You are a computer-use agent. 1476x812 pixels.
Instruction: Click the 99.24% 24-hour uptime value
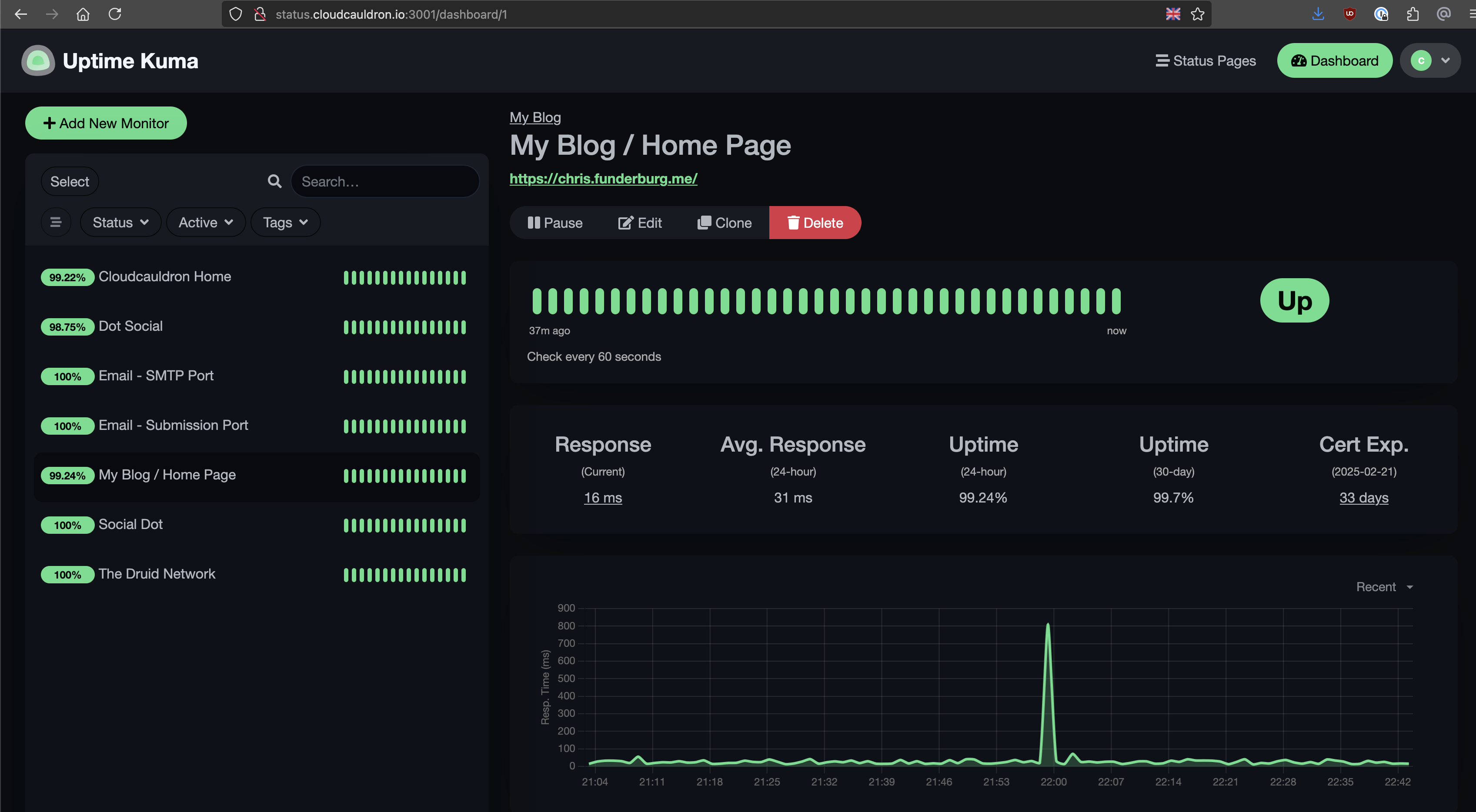(983, 498)
